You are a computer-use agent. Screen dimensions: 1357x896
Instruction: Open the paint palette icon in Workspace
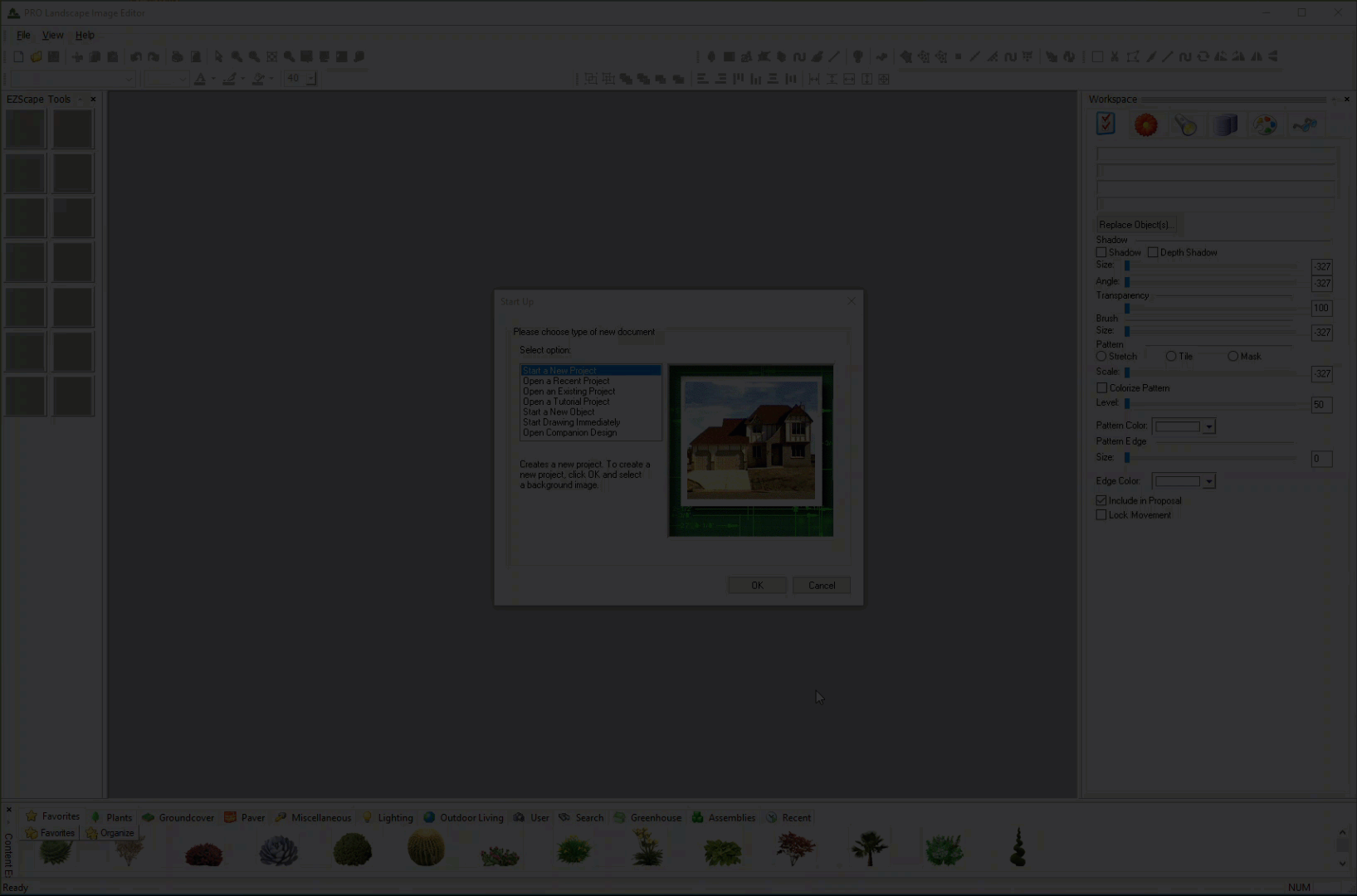(x=1265, y=125)
